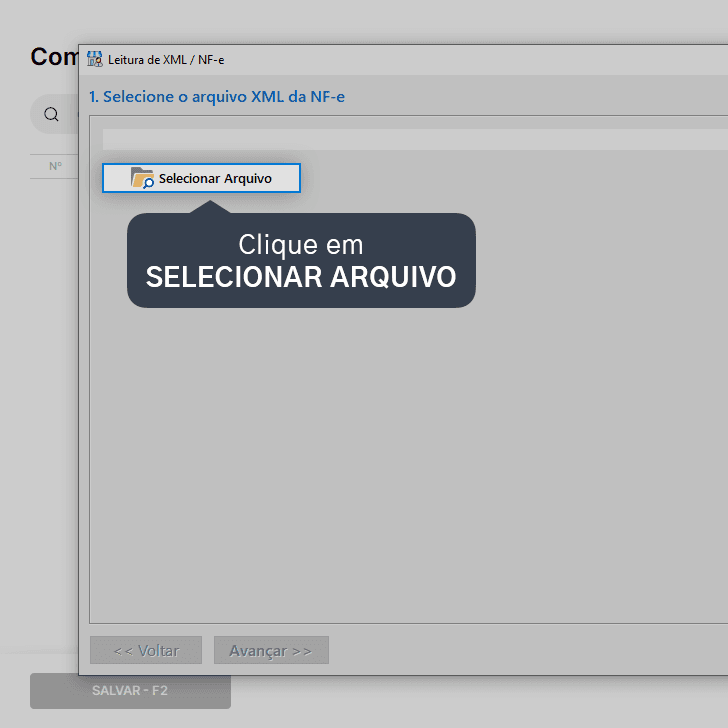Click the app icon in the dialog title bar
The image size is (728, 728).
[95, 59]
